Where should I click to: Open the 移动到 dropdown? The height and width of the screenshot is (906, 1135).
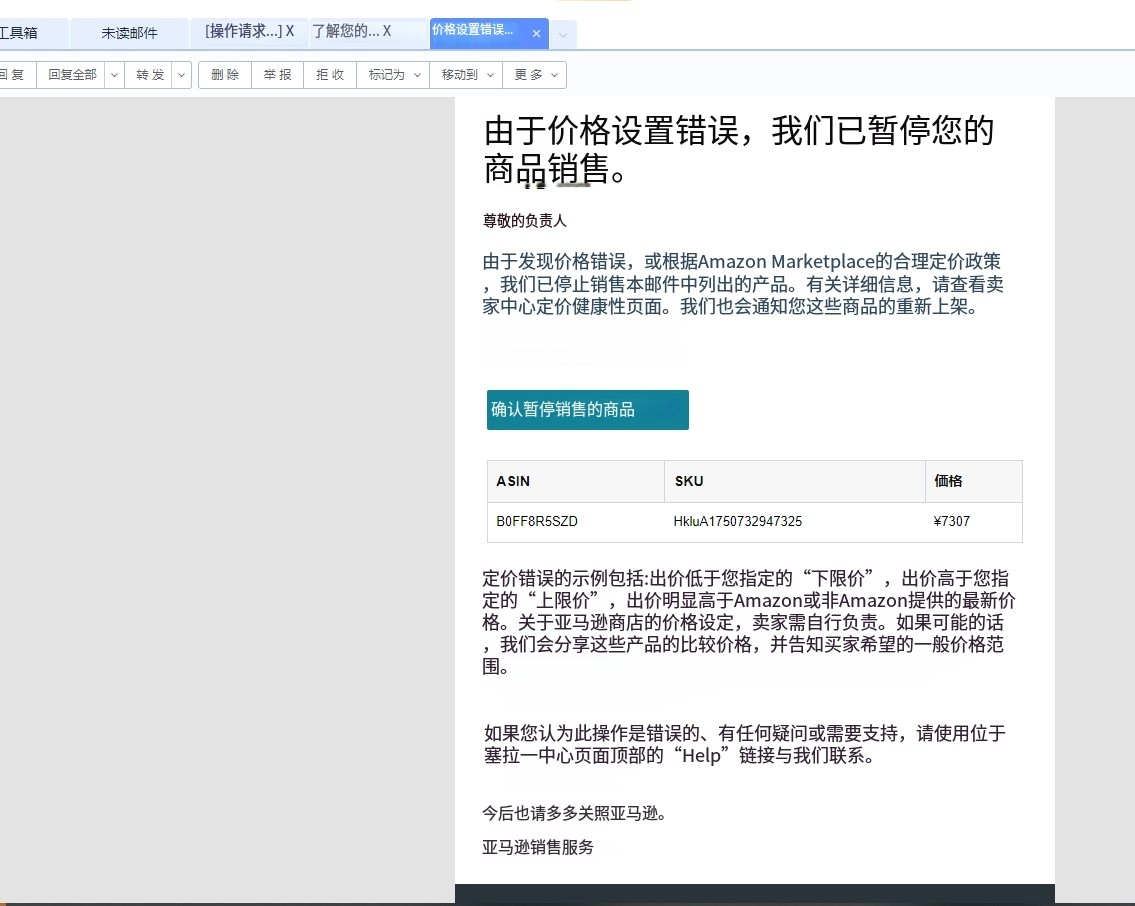point(467,75)
